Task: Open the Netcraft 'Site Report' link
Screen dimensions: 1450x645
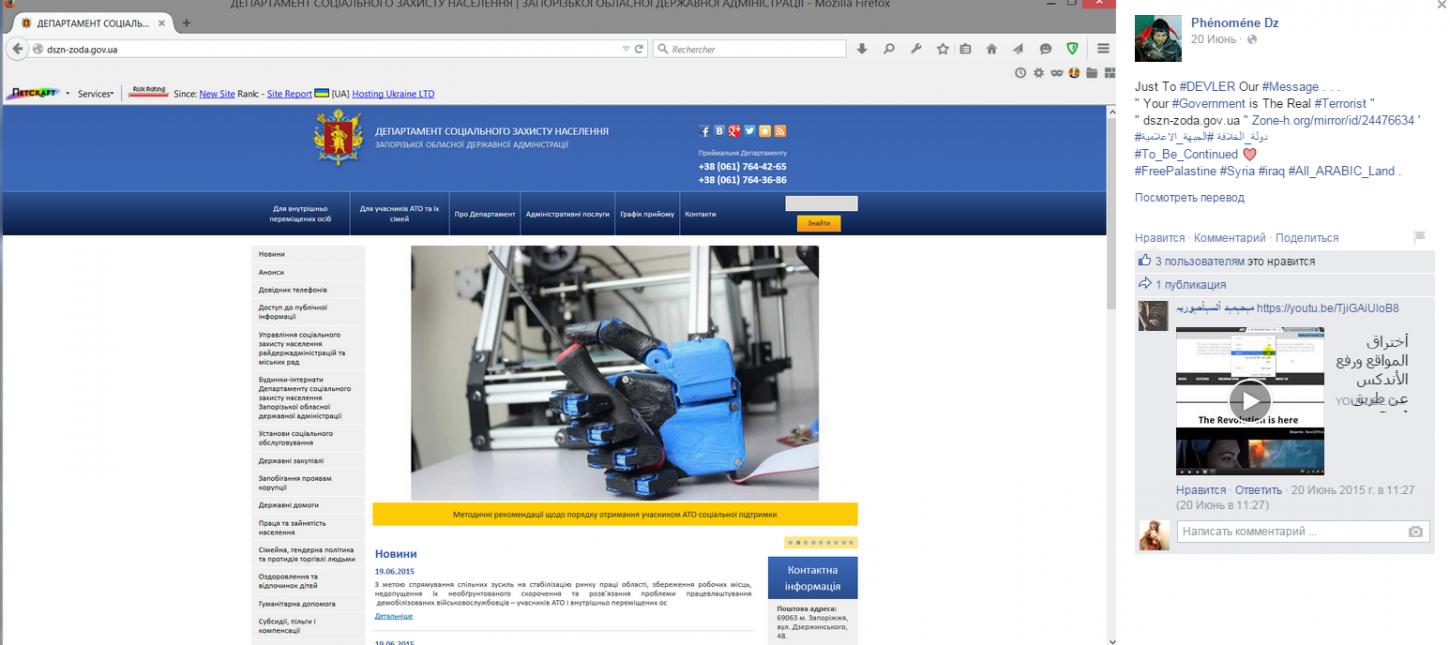Action: click(290, 94)
